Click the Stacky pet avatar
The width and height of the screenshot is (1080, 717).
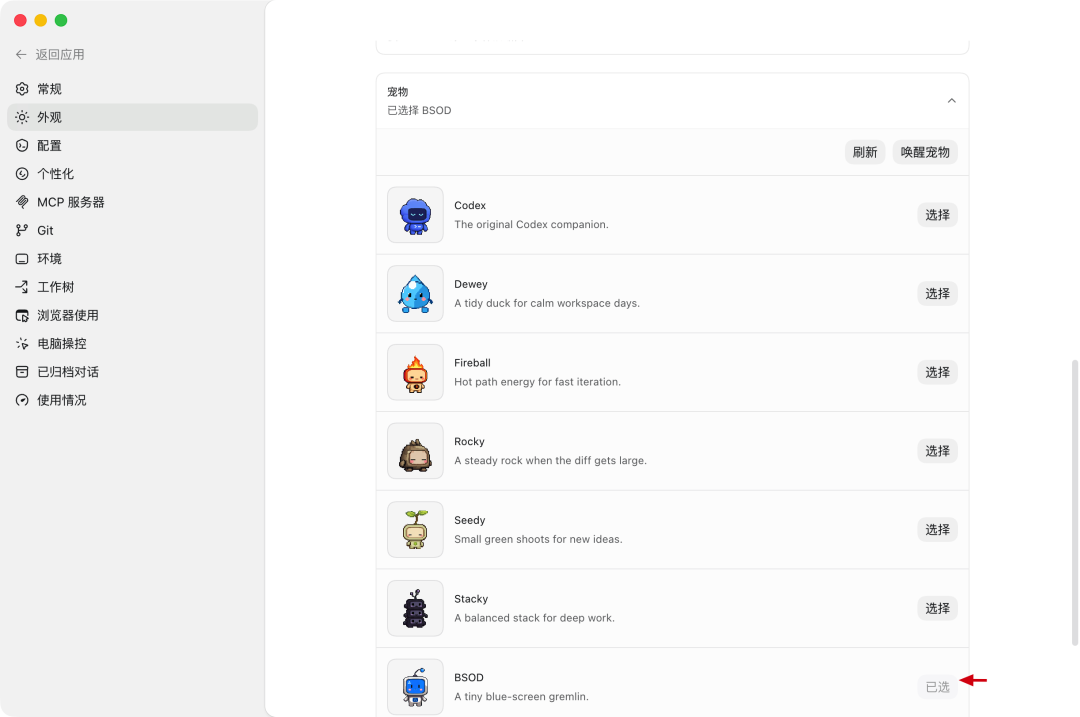pyautogui.click(x=415, y=608)
